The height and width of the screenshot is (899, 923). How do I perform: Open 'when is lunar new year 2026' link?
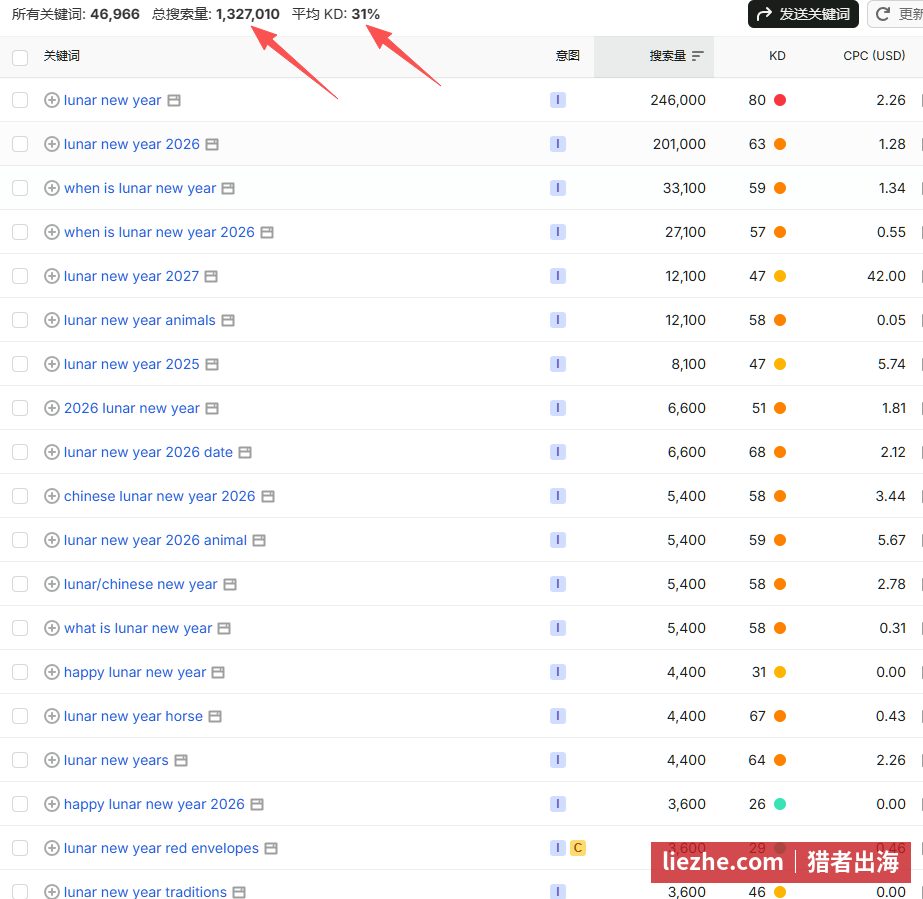coord(160,233)
